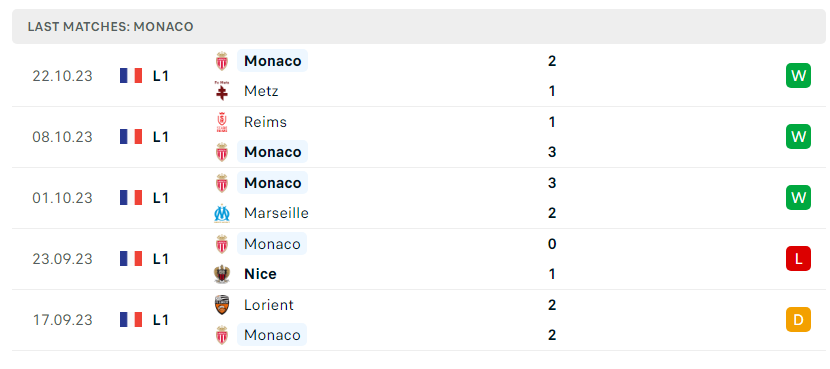Viewport: 830px width, 369px height.
Task: Click the Nice club crest icon
Action: (x=222, y=274)
